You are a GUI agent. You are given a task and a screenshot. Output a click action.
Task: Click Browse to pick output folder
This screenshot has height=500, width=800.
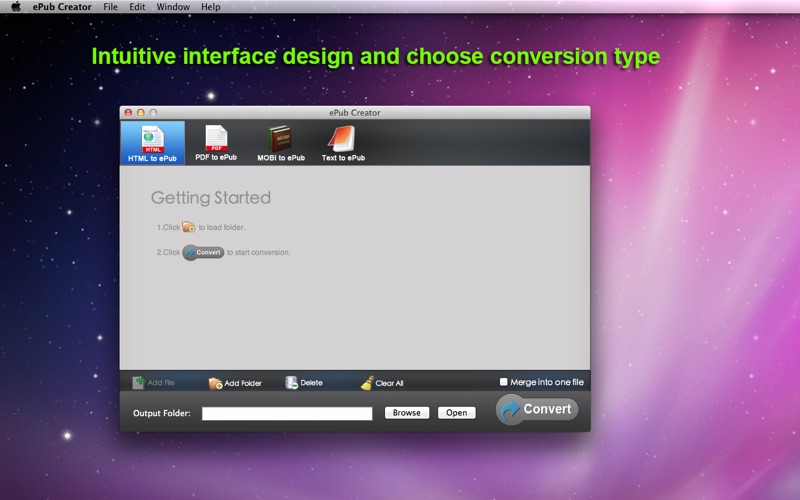407,413
